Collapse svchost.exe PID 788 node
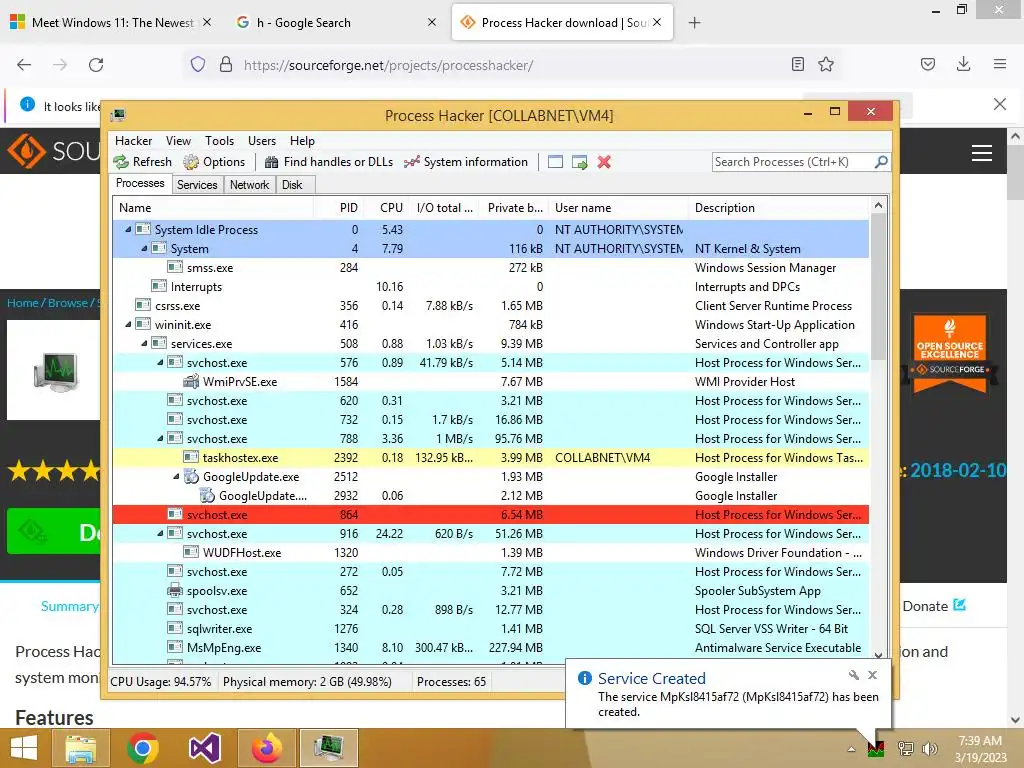 tap(161, 438)
